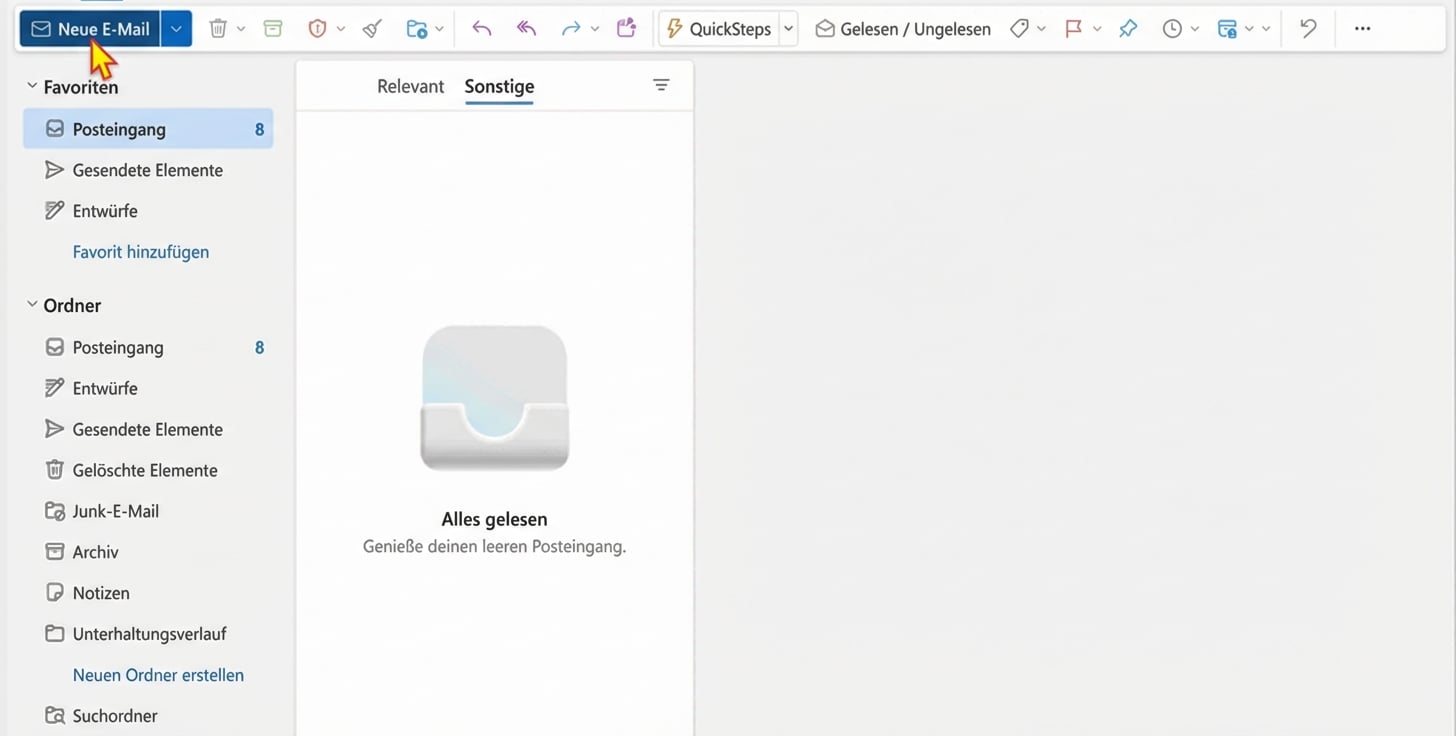Undo last action with the undo icon
The height and width of the screenshot is (736, 1456).
1307,28
